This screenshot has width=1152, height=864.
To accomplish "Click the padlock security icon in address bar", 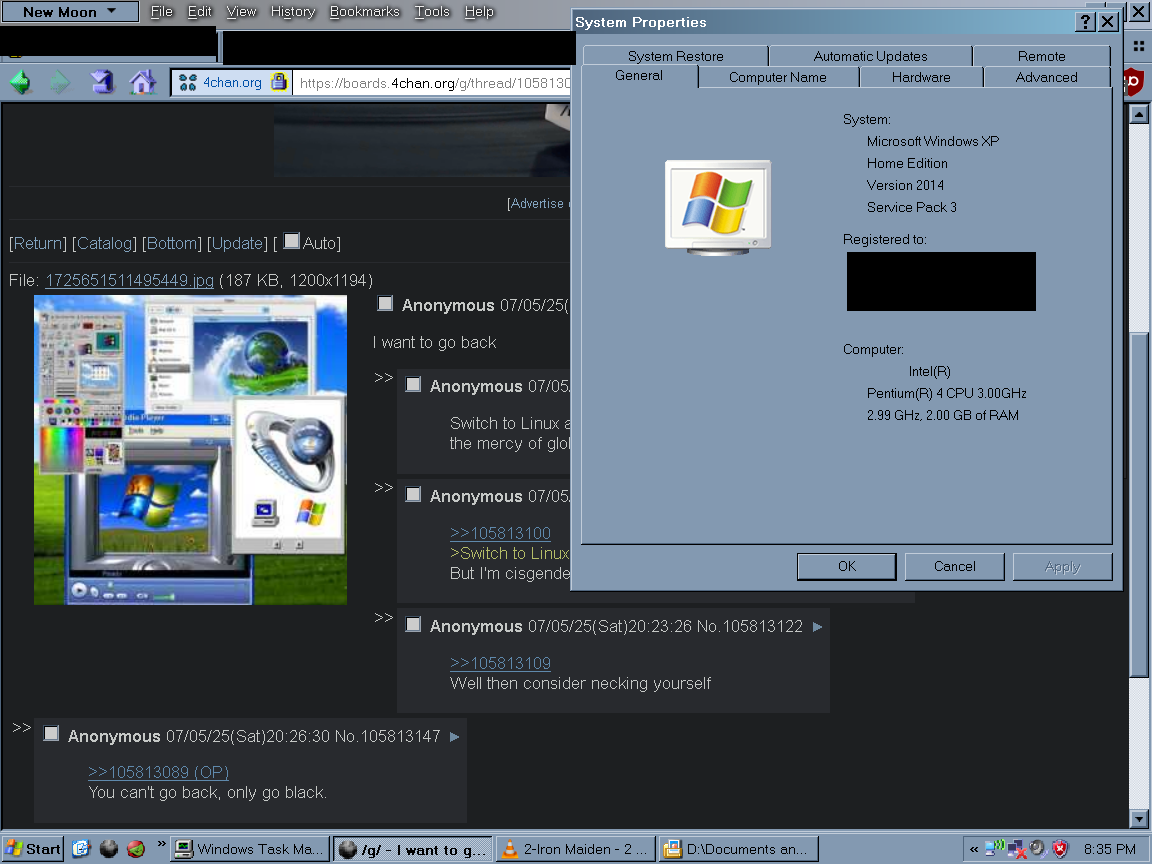I will click(278, 82).
